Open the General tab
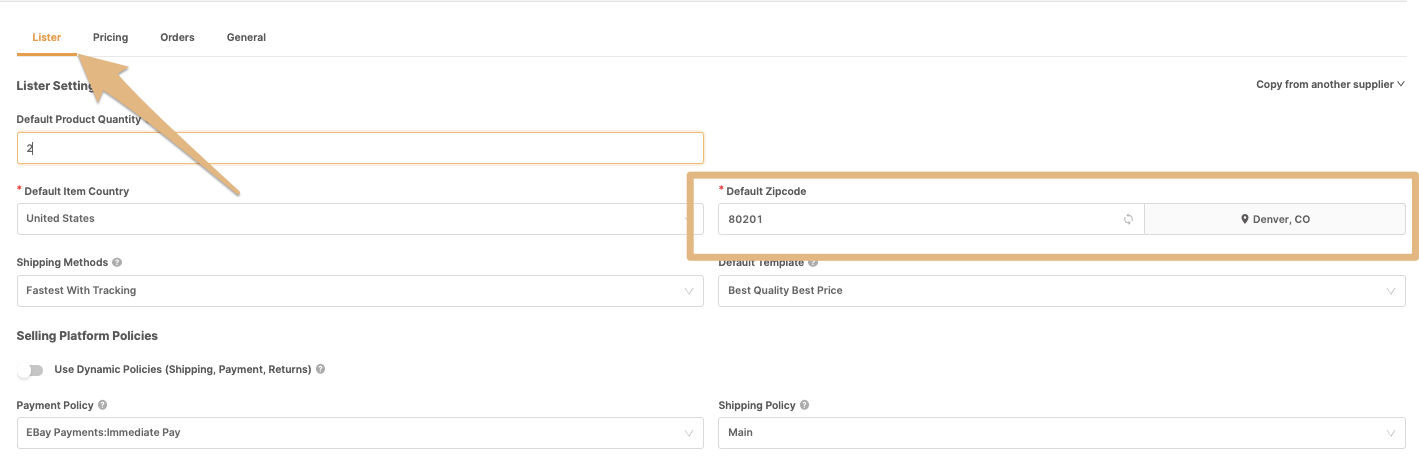The height and width of the screenshot is (466, 1419). (246, 37)
